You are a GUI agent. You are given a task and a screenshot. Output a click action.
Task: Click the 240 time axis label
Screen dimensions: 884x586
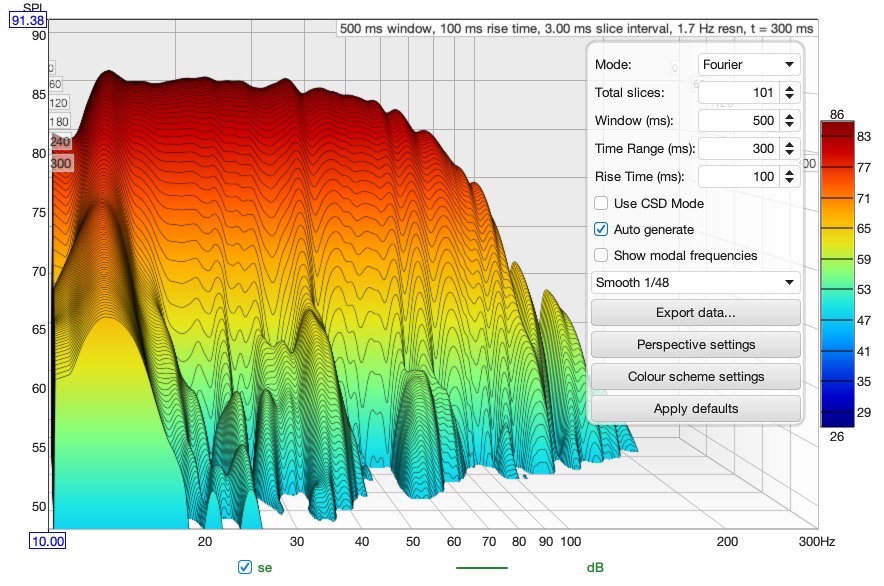point(60,142)
